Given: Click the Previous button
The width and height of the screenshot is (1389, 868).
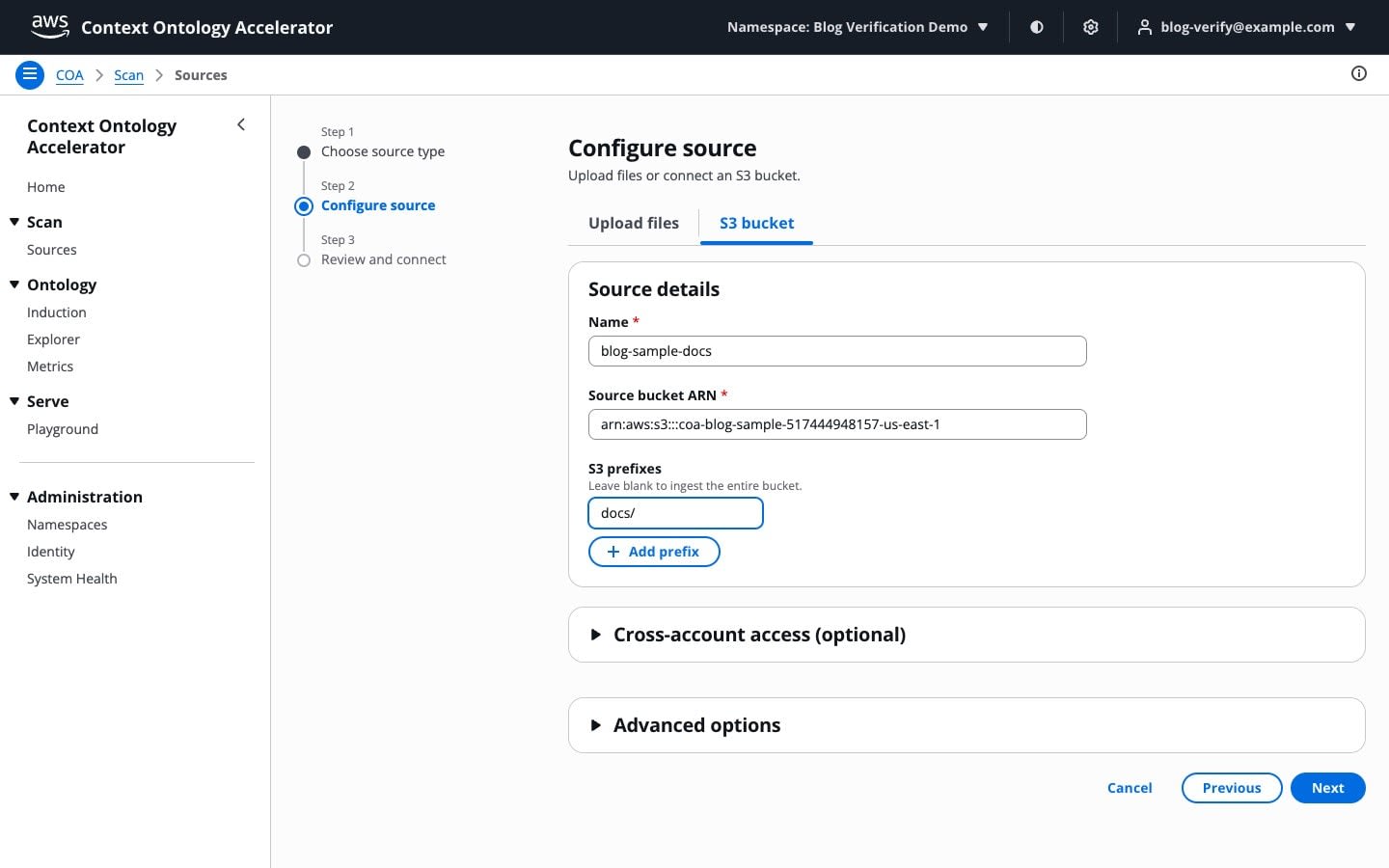Looking at the screenshot, I should 1232,788.
